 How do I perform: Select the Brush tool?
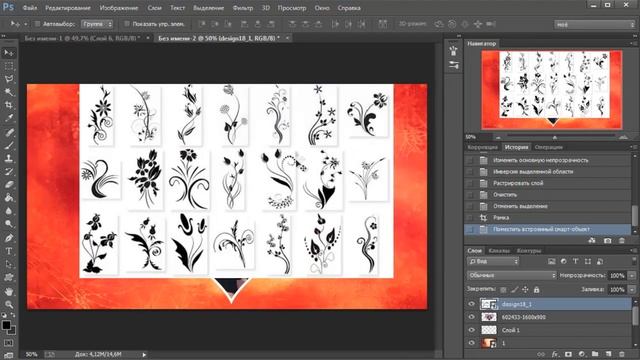pos(9,145)
